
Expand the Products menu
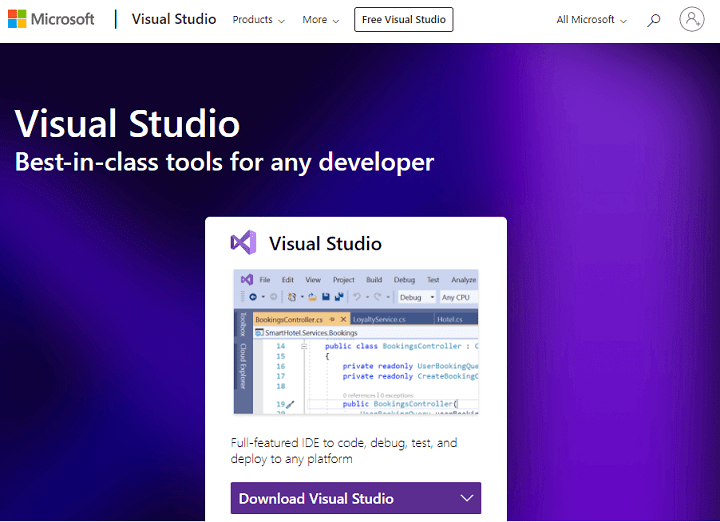pyautogui.click(x=259, y=20)
